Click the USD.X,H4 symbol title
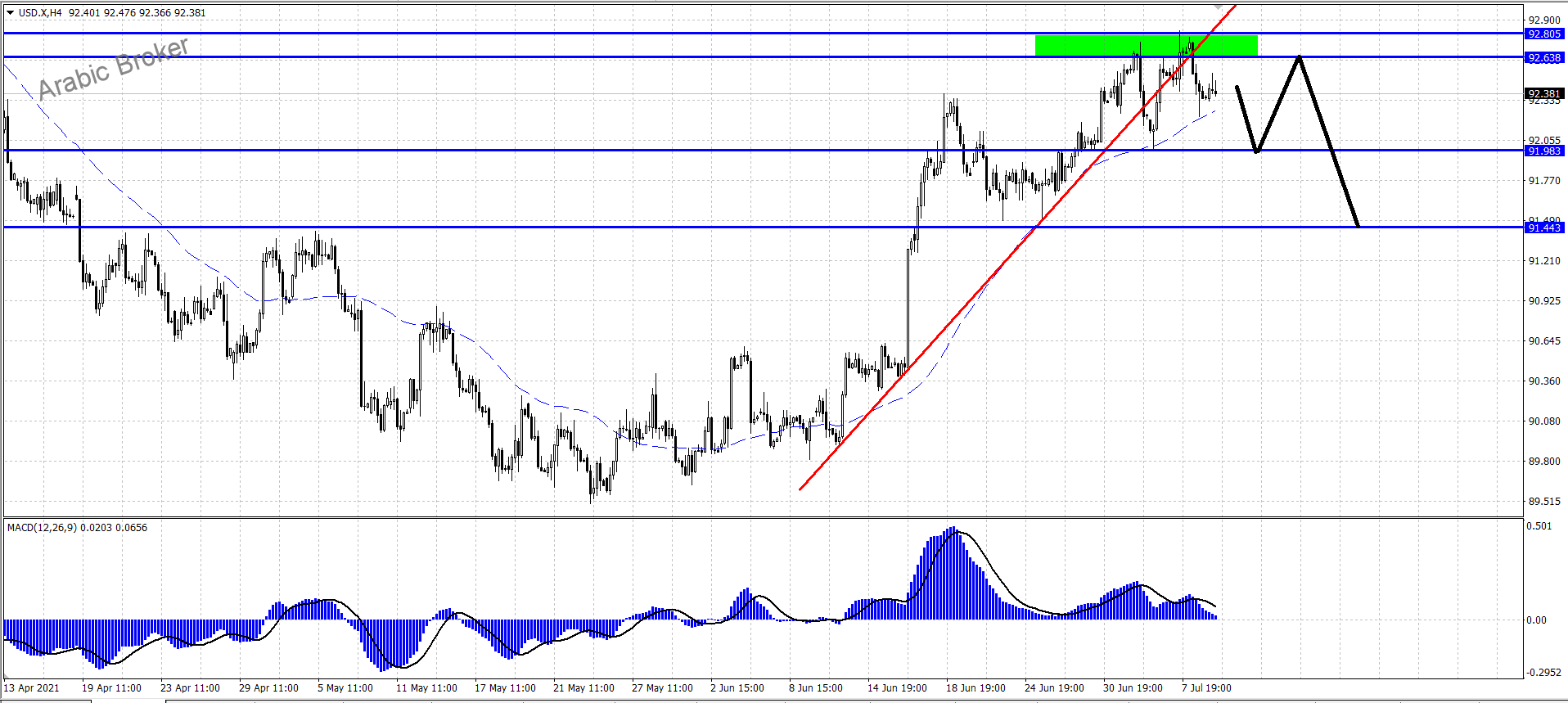1568x703 pixels. [40, 13]
